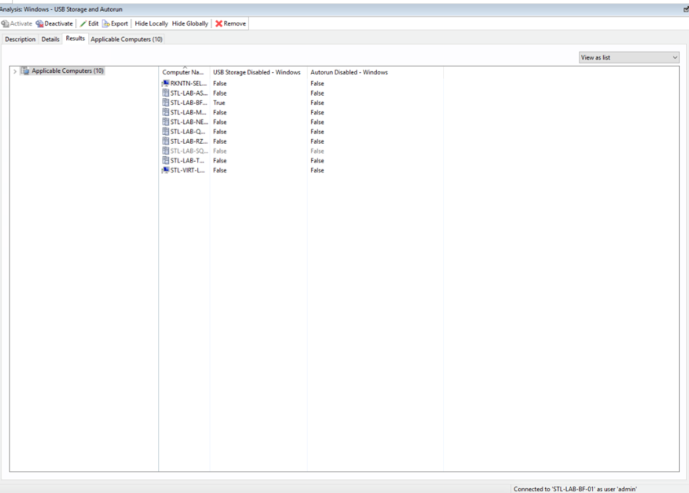Open the 'View as list' dropdown
Image resolution: width=689 pixels, height=493 pixels.
point(629,57)
